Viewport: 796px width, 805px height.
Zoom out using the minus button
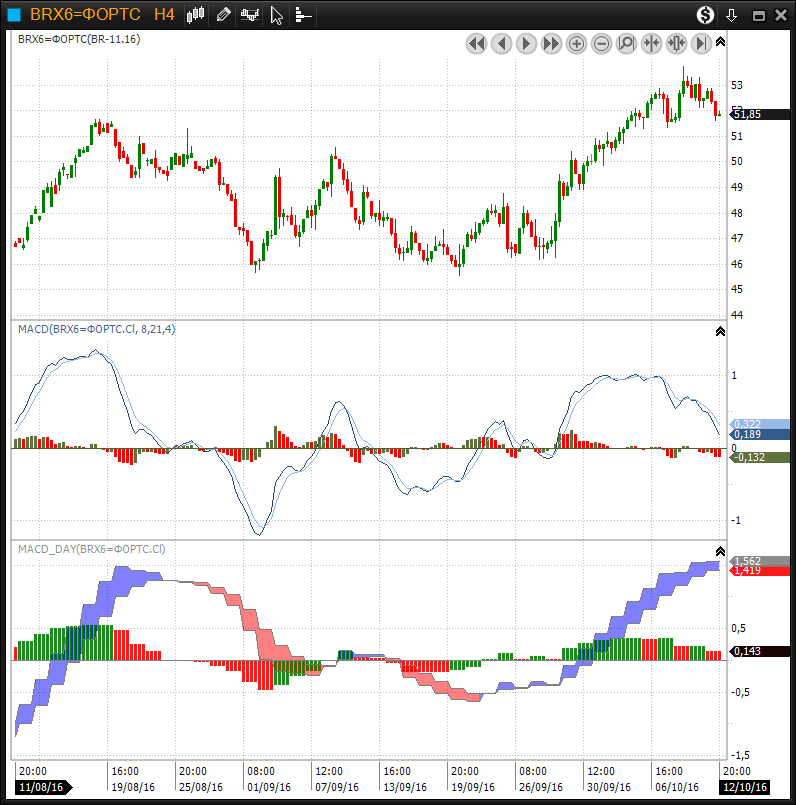tap(602, 43)
